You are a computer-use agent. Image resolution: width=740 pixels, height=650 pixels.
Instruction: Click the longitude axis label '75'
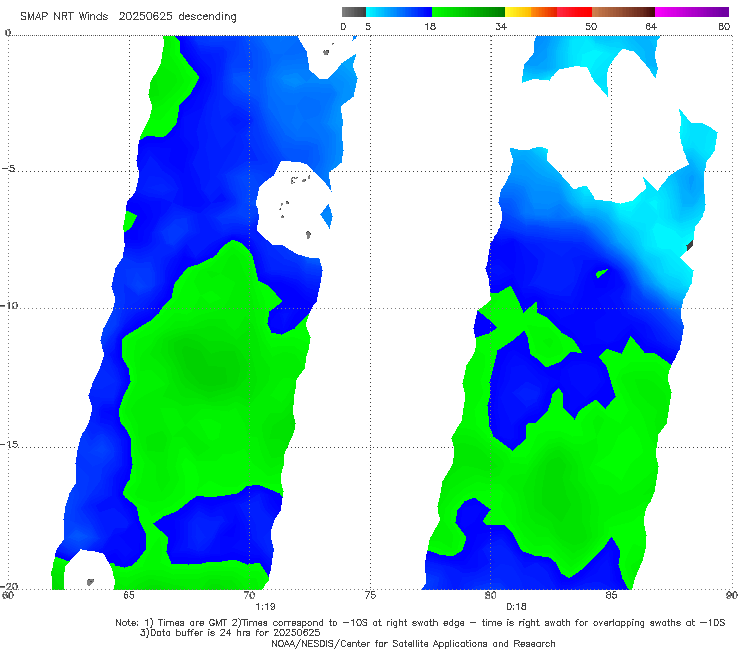click(370, 595)
